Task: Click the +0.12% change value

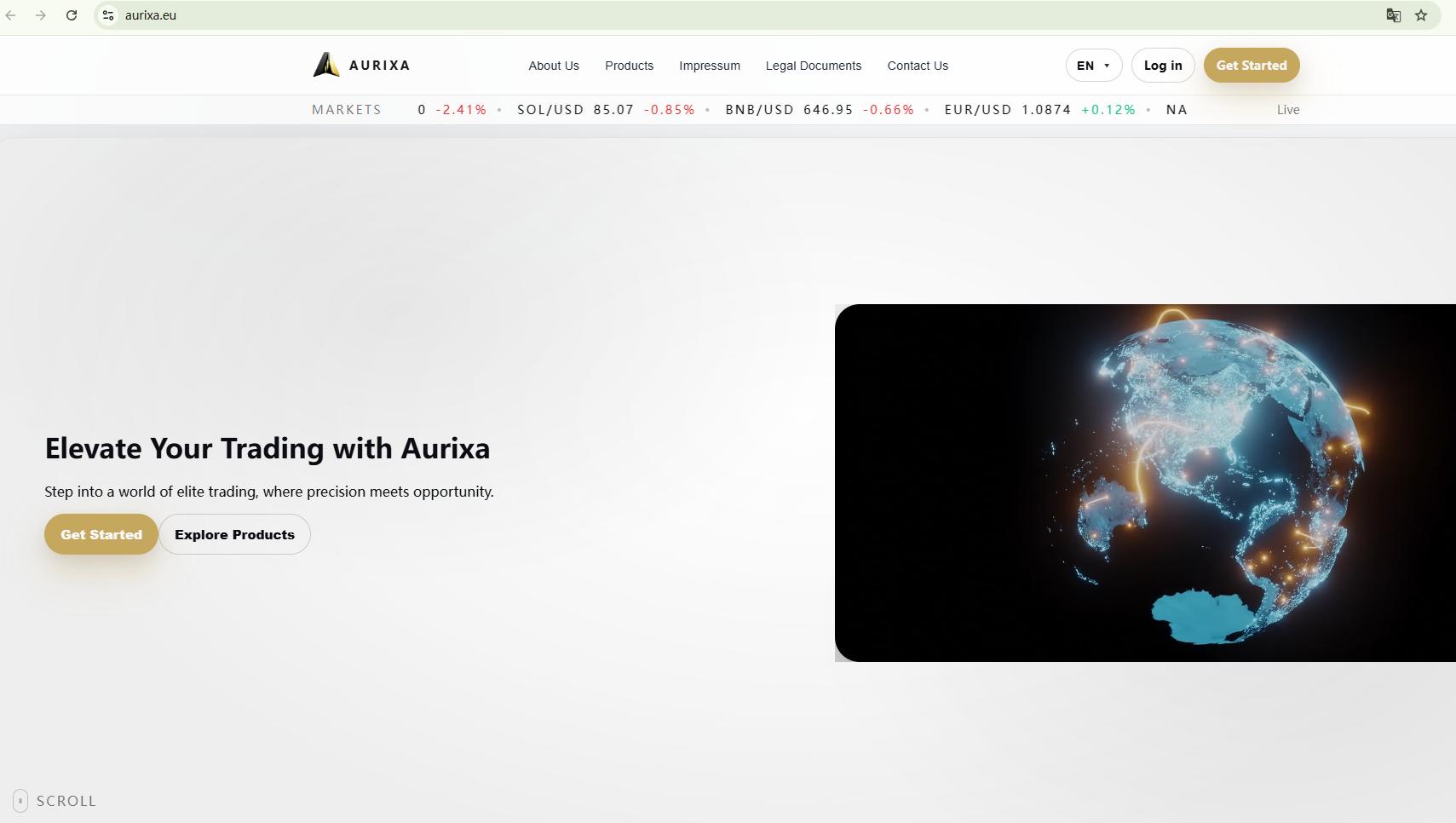Action: [1108, 110]
